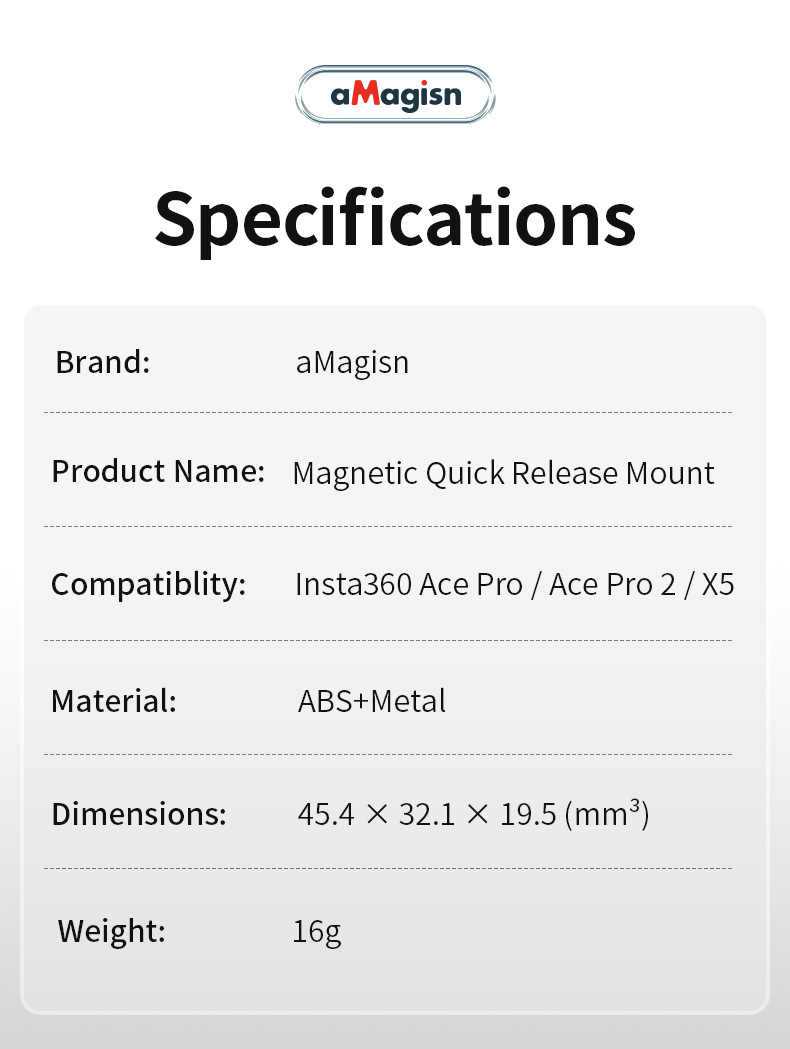Click the word Mount in product name

(x=670, y=473)
